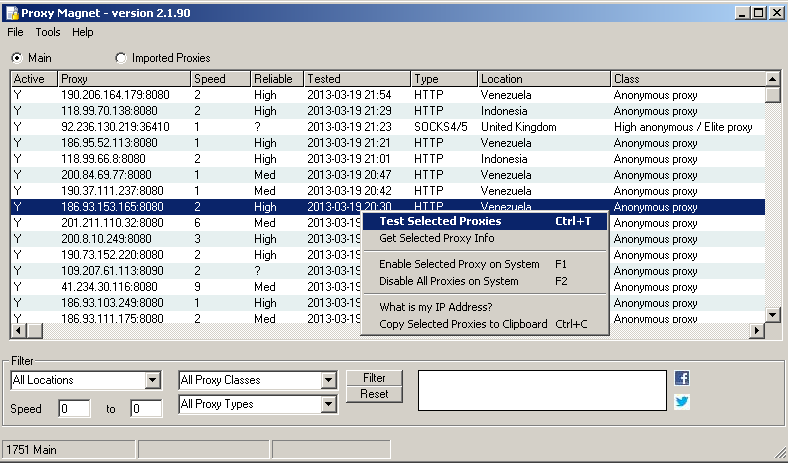Select the Imported Proxies radio button
Image resolution: width=788 pixels, height=463 pixels.
pyautogui.click(x=121, y=58)
